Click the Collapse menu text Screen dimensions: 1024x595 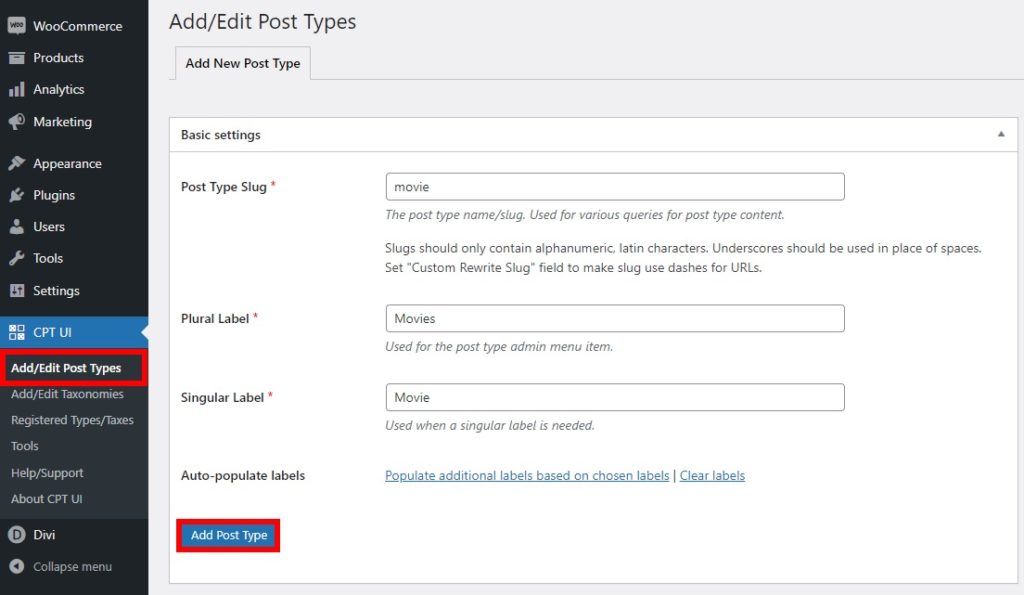(x=72, y=567)
